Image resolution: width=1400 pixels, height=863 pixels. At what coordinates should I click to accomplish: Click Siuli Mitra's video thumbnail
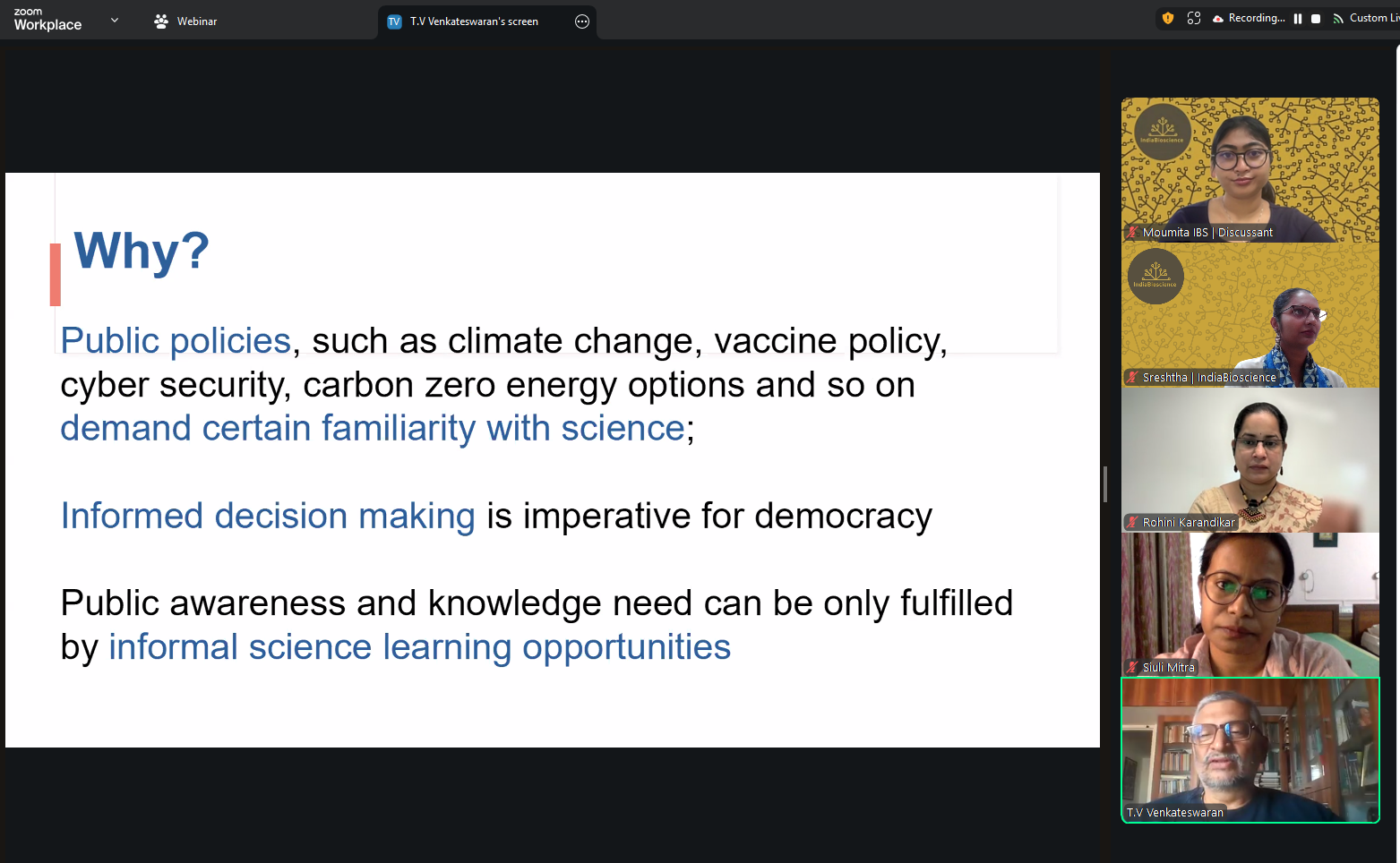click(1250, 605)
